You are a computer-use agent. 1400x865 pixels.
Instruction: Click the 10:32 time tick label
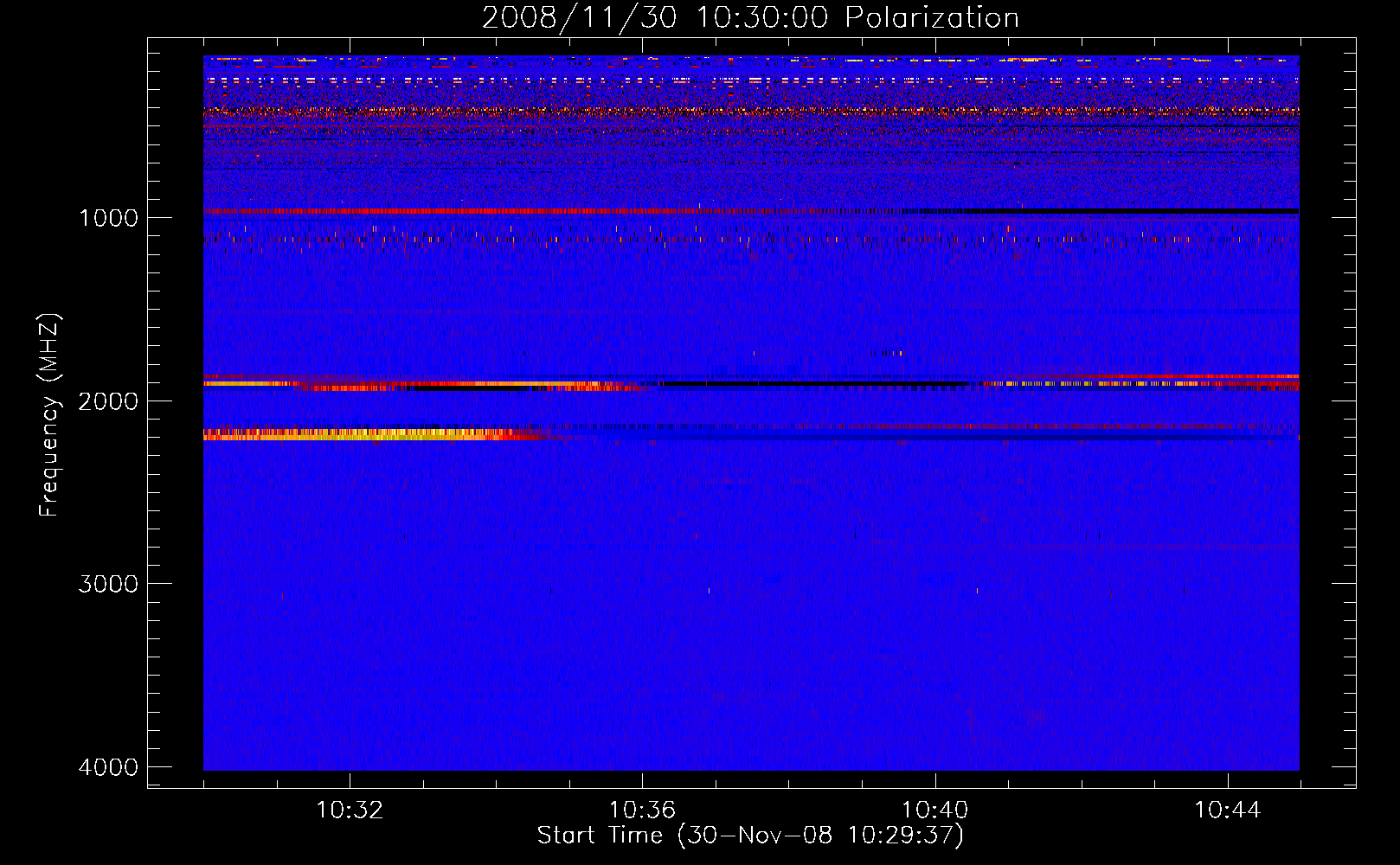click(350, 811)
